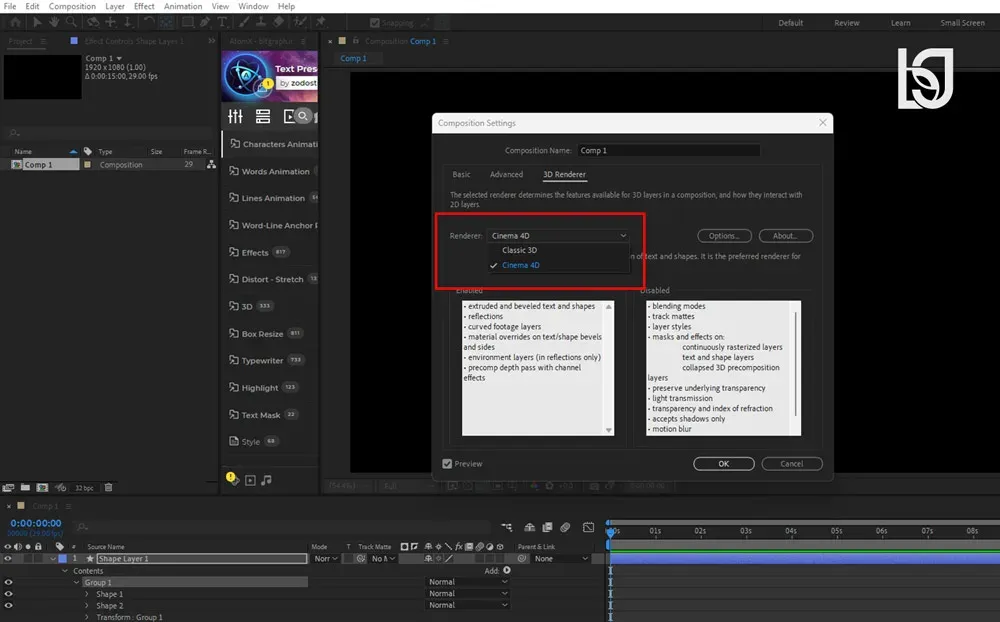The image size is (1000, 622).
Task: Click the AtomX list view icon
Action: [x=263, y=116]
